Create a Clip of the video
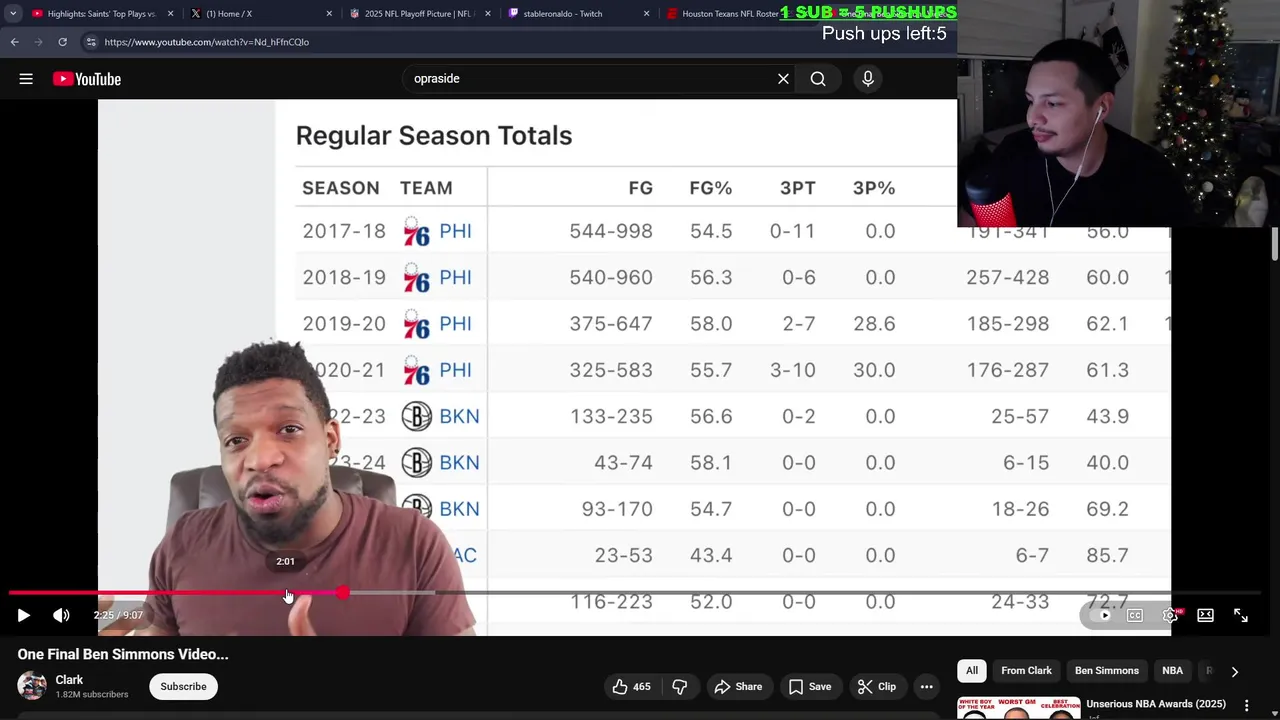Screen dimensions: 1280x720 [x=876, y=687]
